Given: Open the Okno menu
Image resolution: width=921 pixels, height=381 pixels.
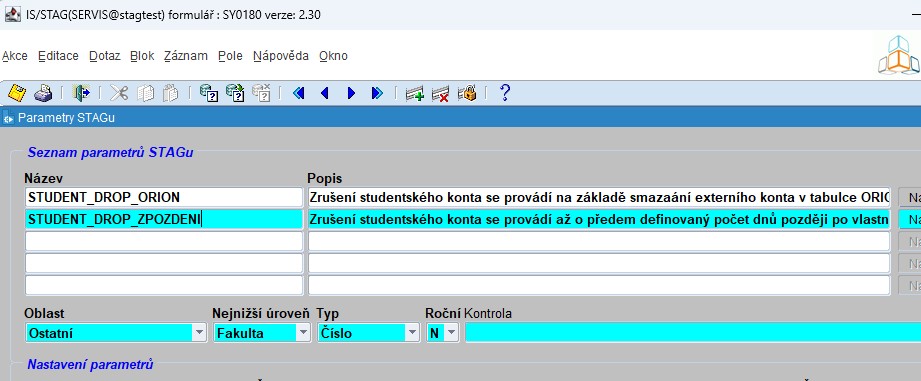Looking at the screenshot, I should coord(334,56).
